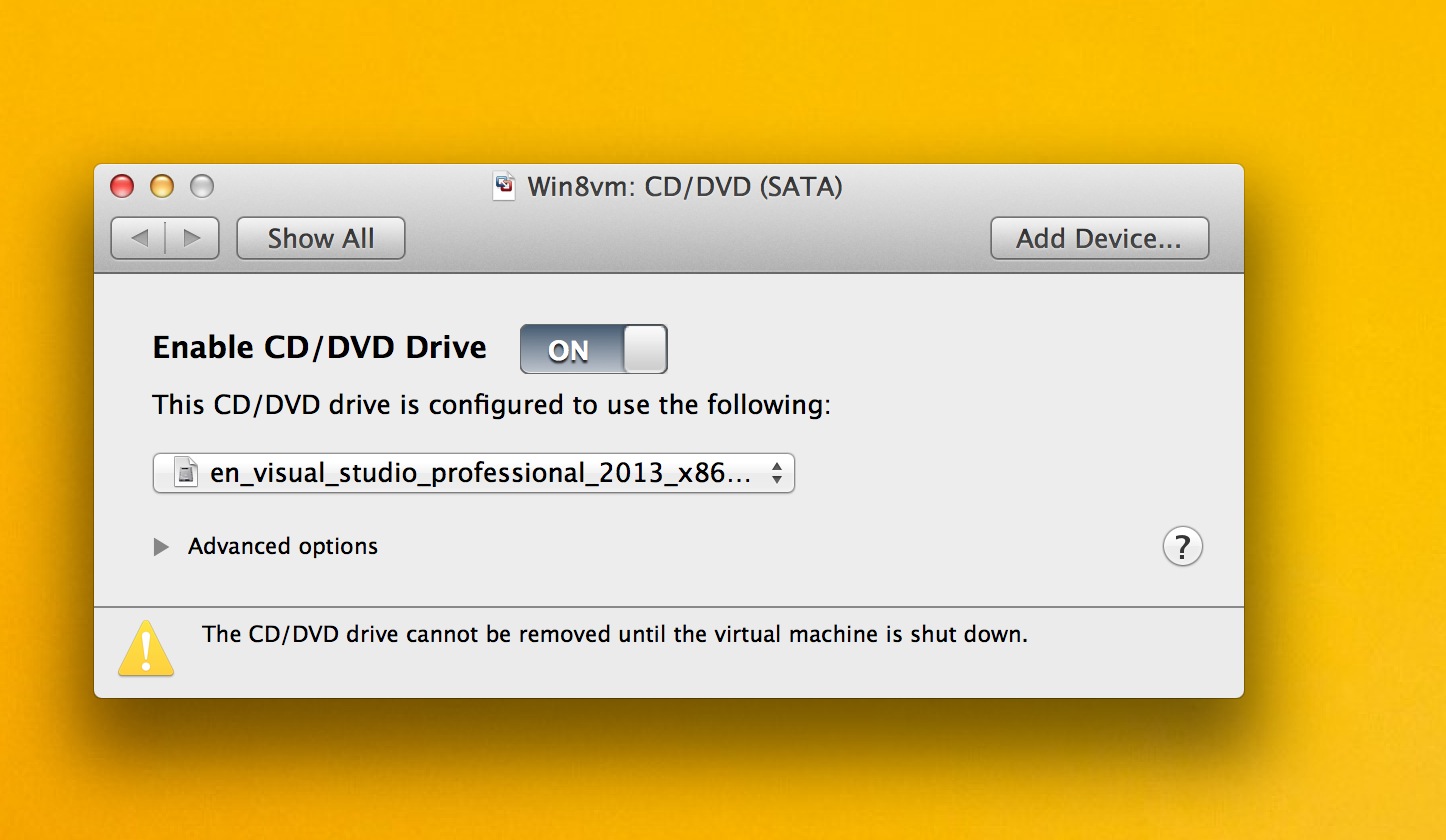Click the Add Device... button
Image resolution: width=1446 pixels, height=840 pixels.
[x=1099, y=238]
